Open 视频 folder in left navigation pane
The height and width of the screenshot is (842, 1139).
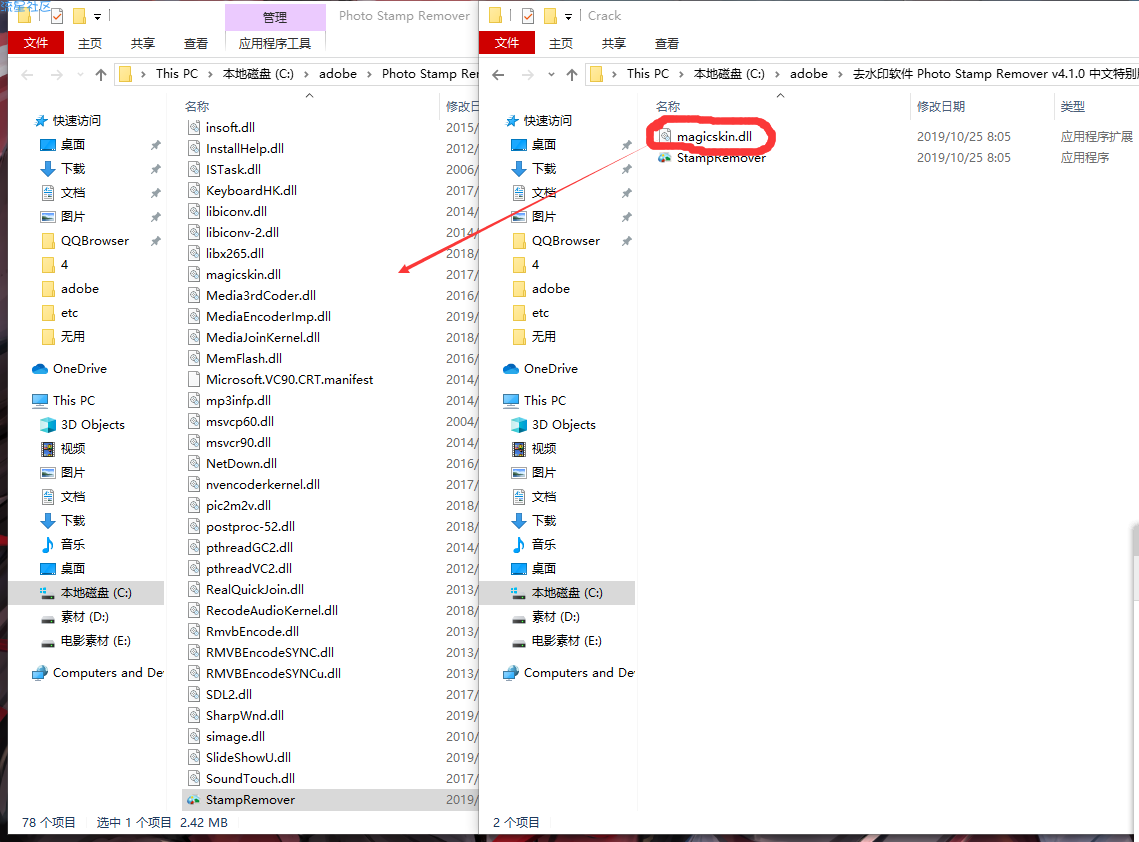tap(73, 448)
